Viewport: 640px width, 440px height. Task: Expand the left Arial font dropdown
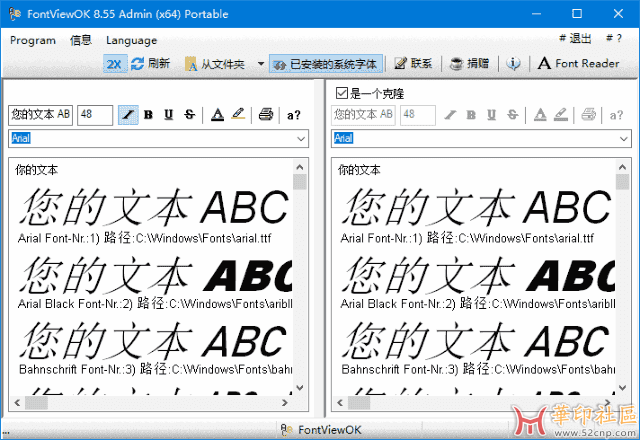click(x=301, y=137)
